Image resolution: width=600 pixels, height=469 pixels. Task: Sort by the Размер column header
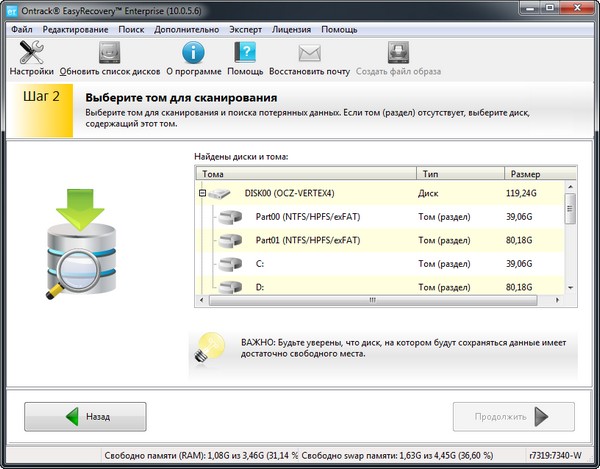pyautogui.click(x=530, y=173)
